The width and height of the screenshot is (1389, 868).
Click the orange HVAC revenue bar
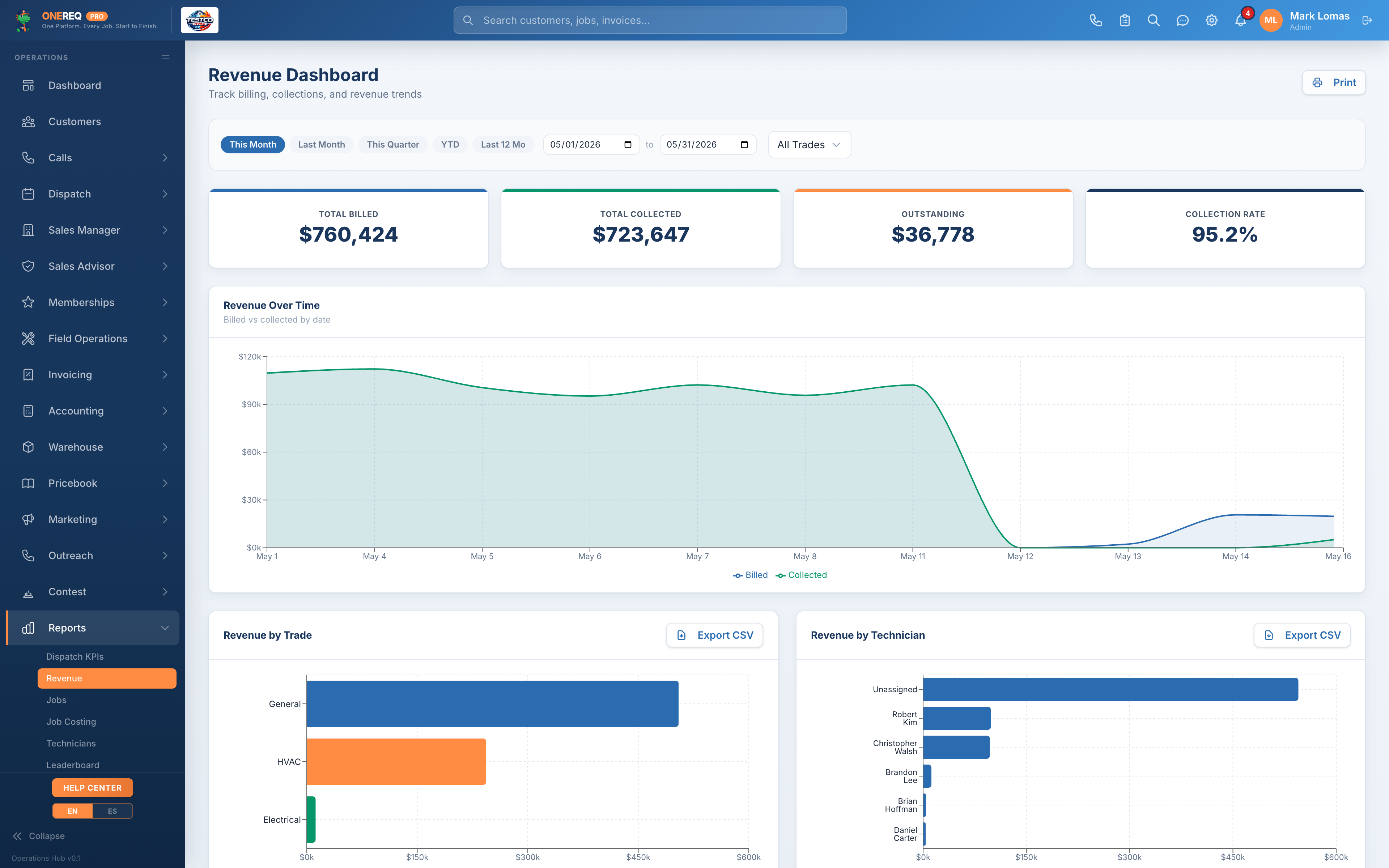click(x=396, y=762)
